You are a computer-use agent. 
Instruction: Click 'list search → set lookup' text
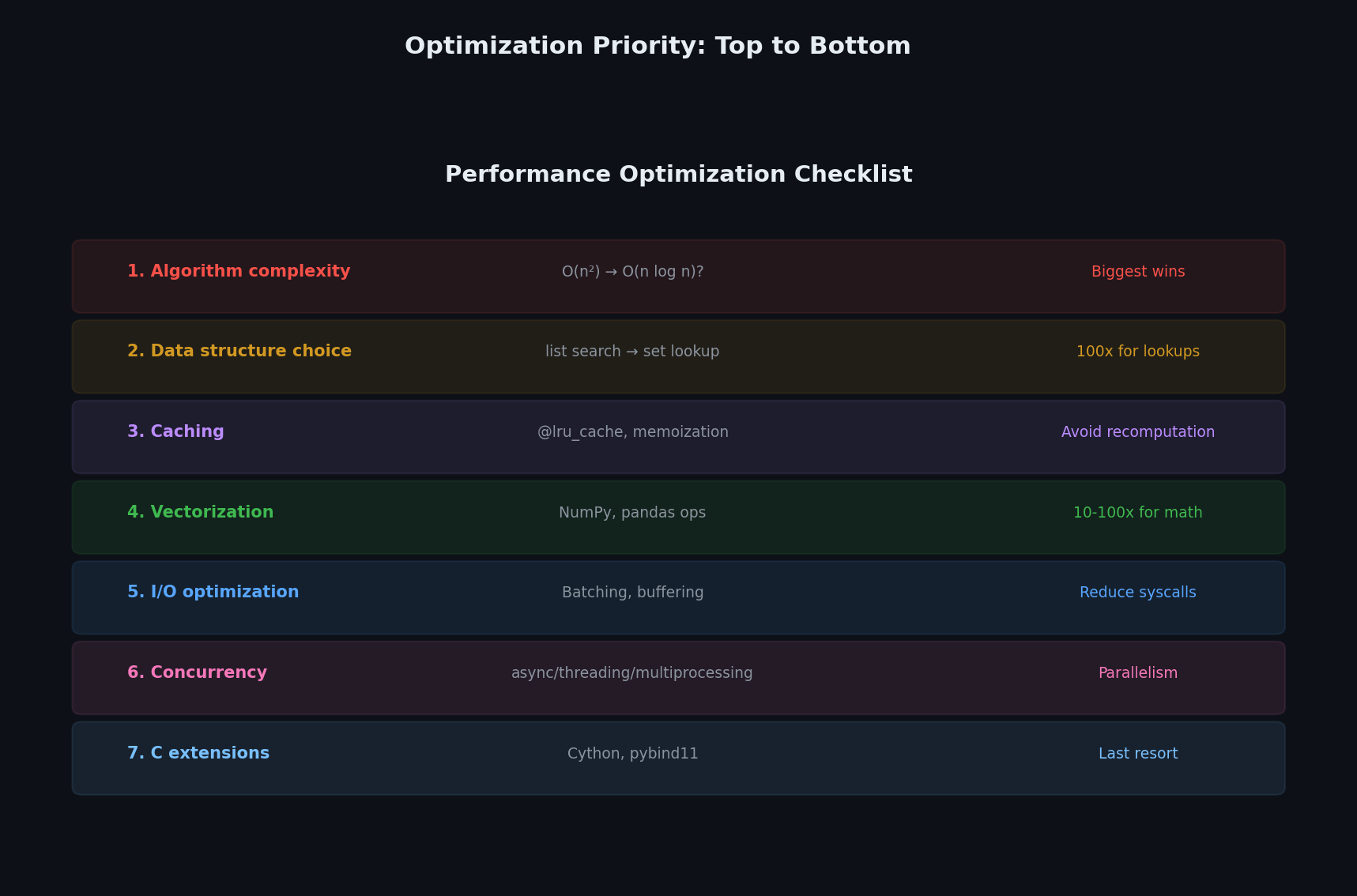[632, 352]
